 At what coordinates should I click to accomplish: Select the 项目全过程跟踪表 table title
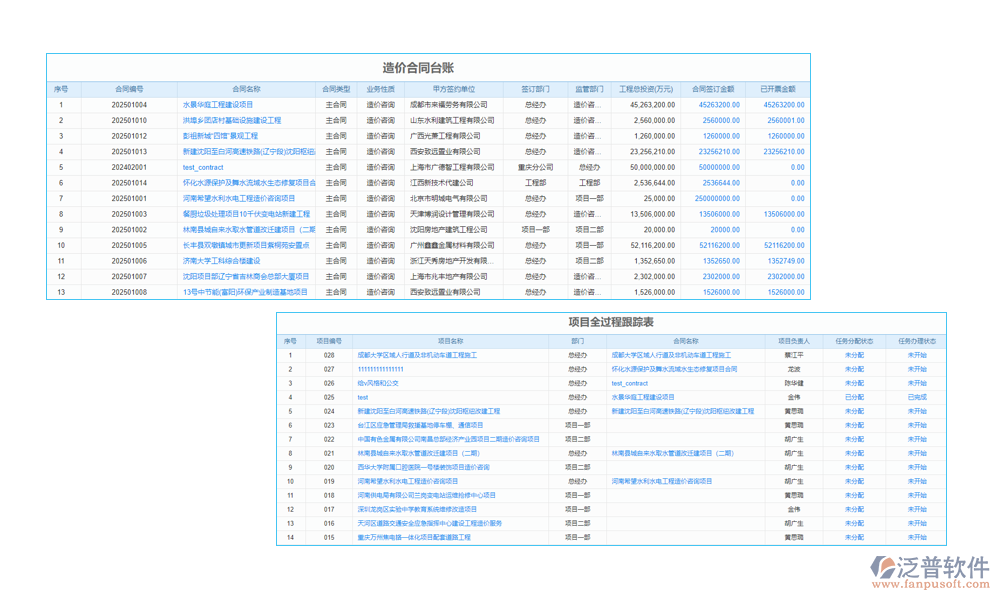(x=608, y=322)
